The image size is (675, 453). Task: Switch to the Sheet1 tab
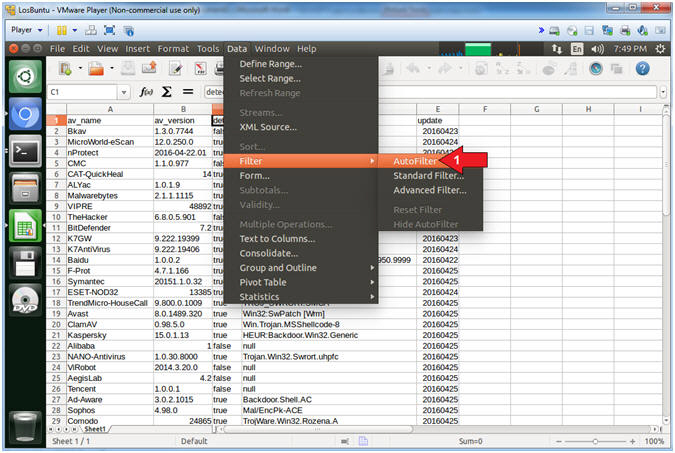(95, 429)
